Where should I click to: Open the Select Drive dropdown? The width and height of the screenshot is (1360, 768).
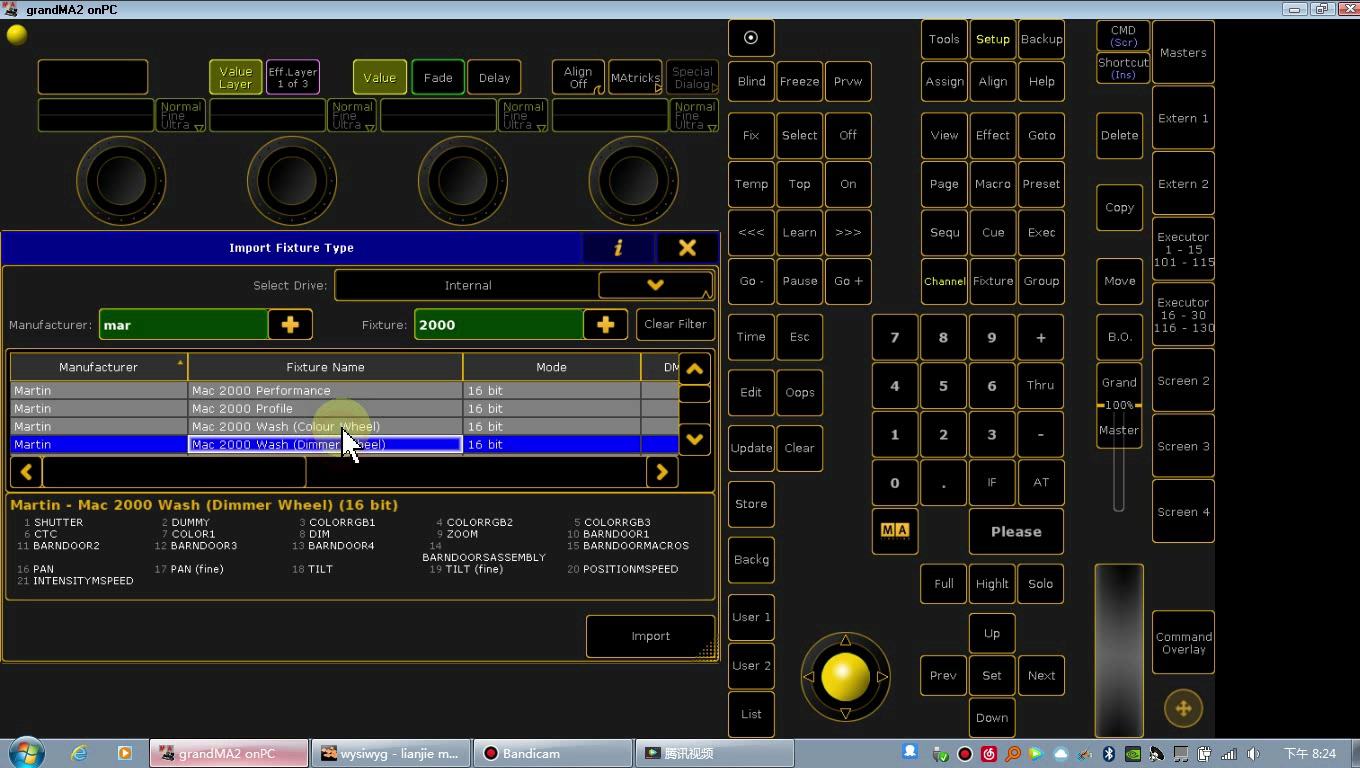655,285
